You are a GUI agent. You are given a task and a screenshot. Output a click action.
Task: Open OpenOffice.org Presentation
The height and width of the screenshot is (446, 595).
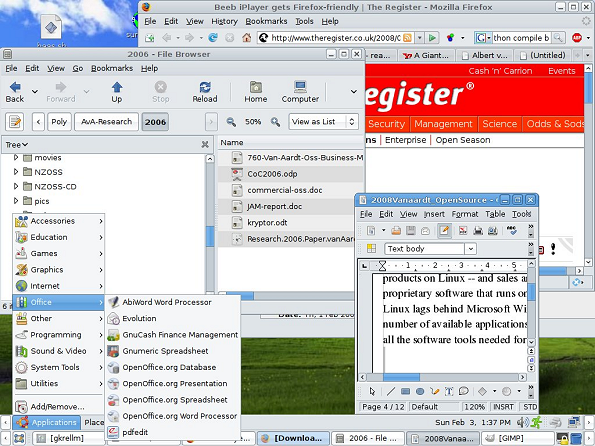tap(173, 384)
